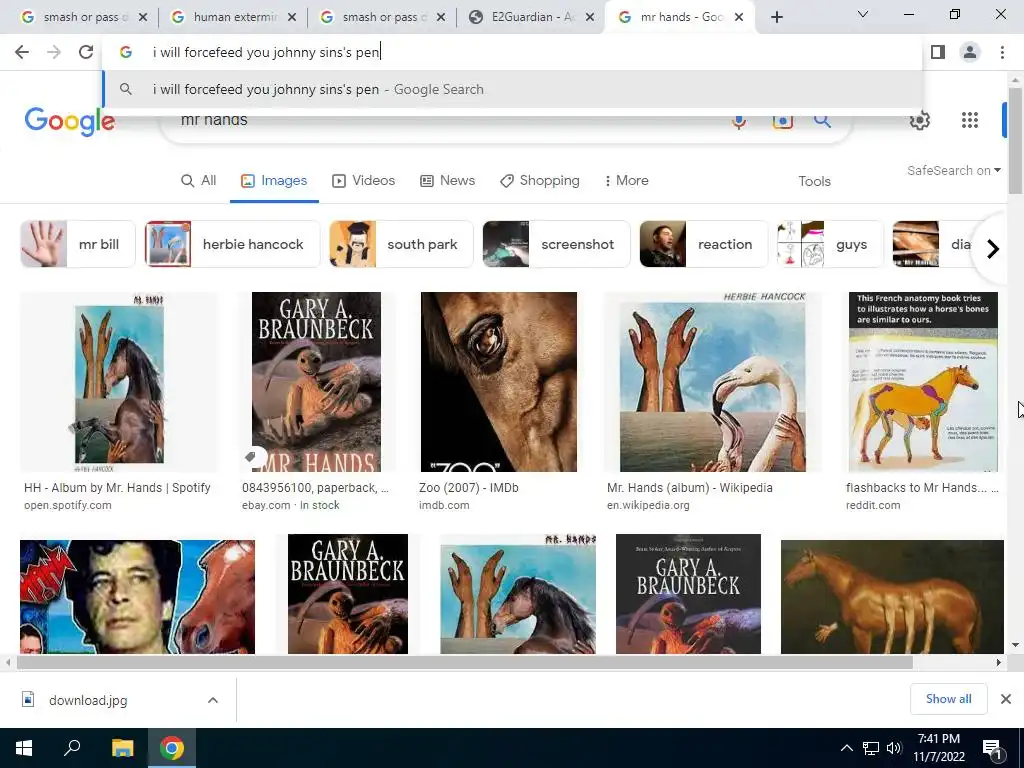
Task: Reload the page with the refresh icon
Action: 86,52
